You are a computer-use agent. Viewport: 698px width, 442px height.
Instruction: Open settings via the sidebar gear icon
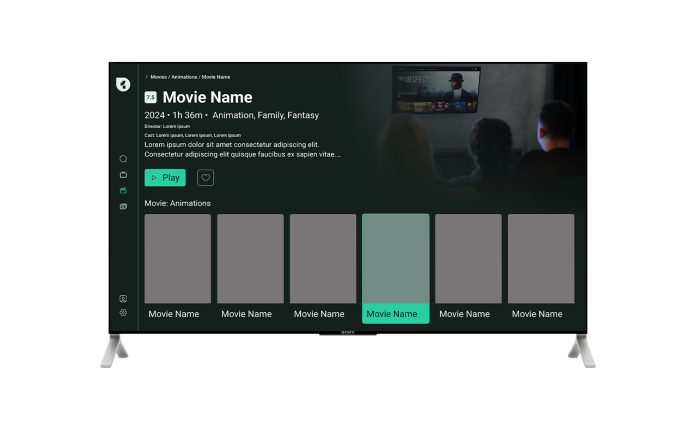pyautogui.click(x=123, y=312)
